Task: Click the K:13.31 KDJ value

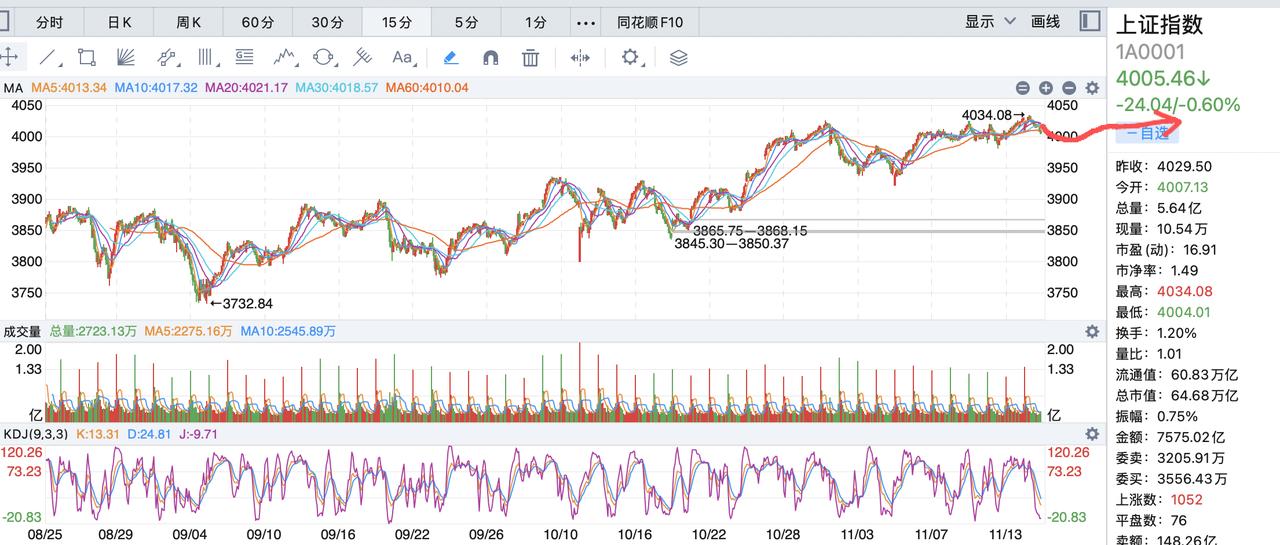Action: pyautogui.click(x=96, y=434)
